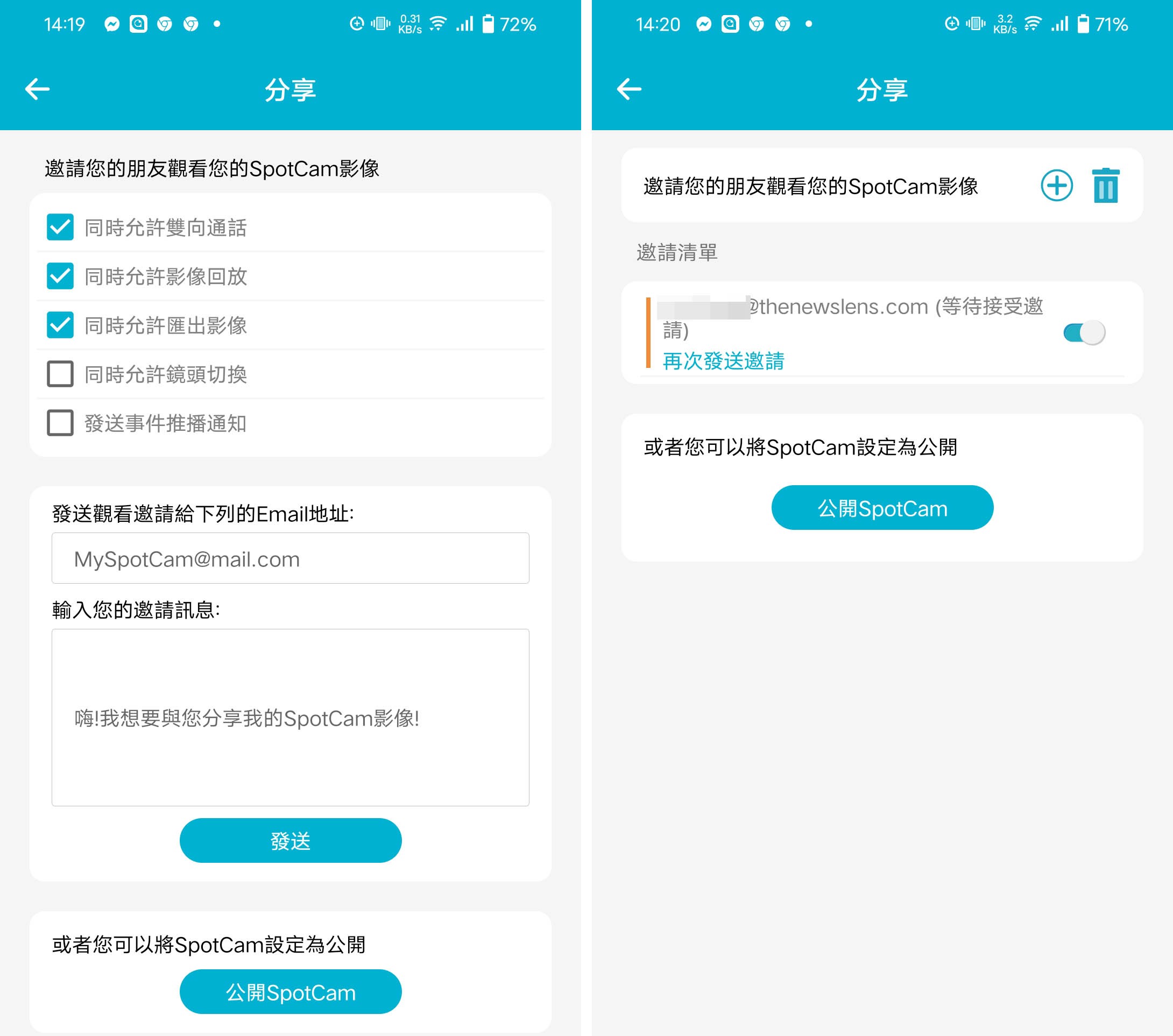Tap the vibrate mode icon in left status bar

point(380,24)
